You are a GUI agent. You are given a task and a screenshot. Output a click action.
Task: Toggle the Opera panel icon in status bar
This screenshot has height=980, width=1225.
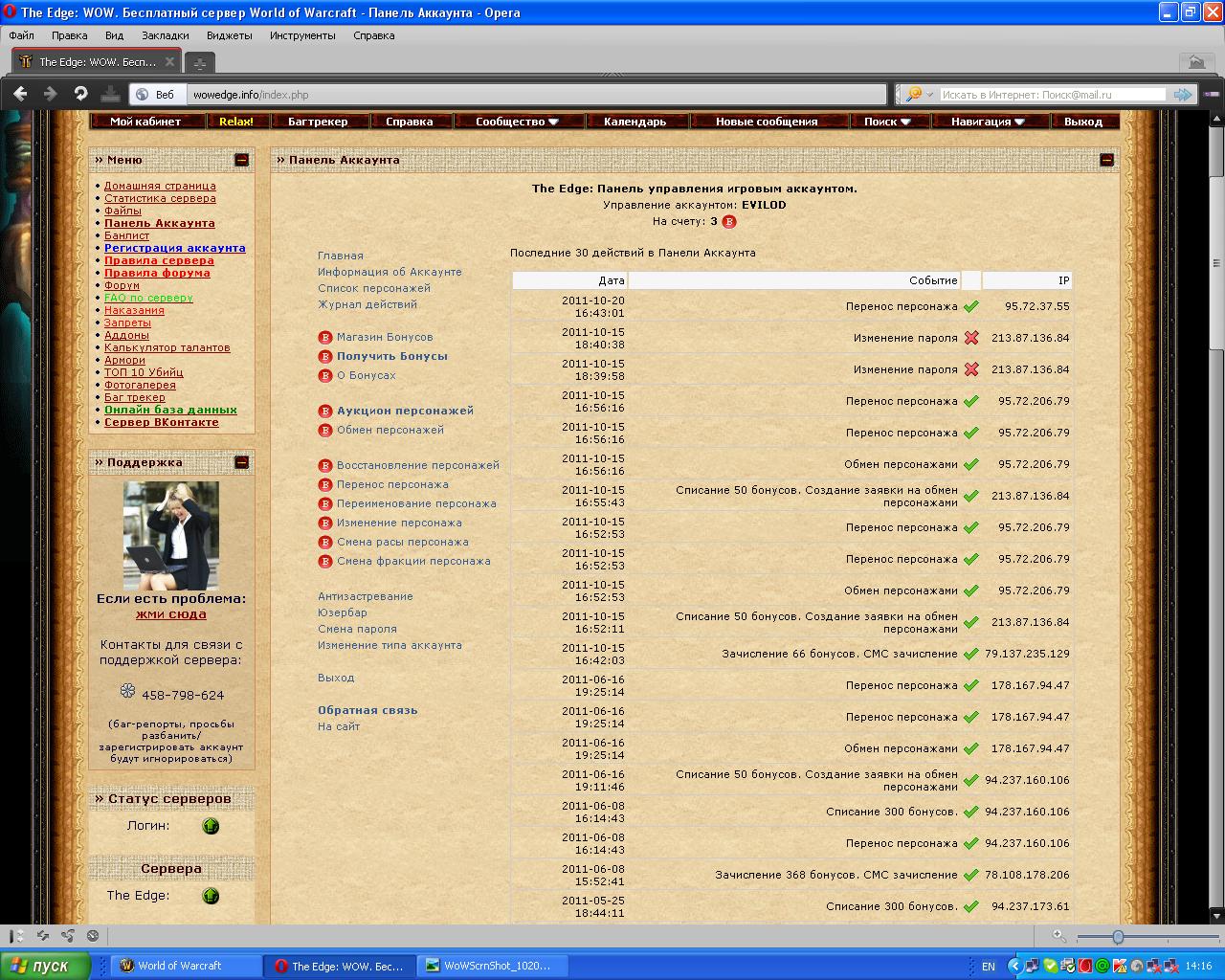(x=16, y=936)
